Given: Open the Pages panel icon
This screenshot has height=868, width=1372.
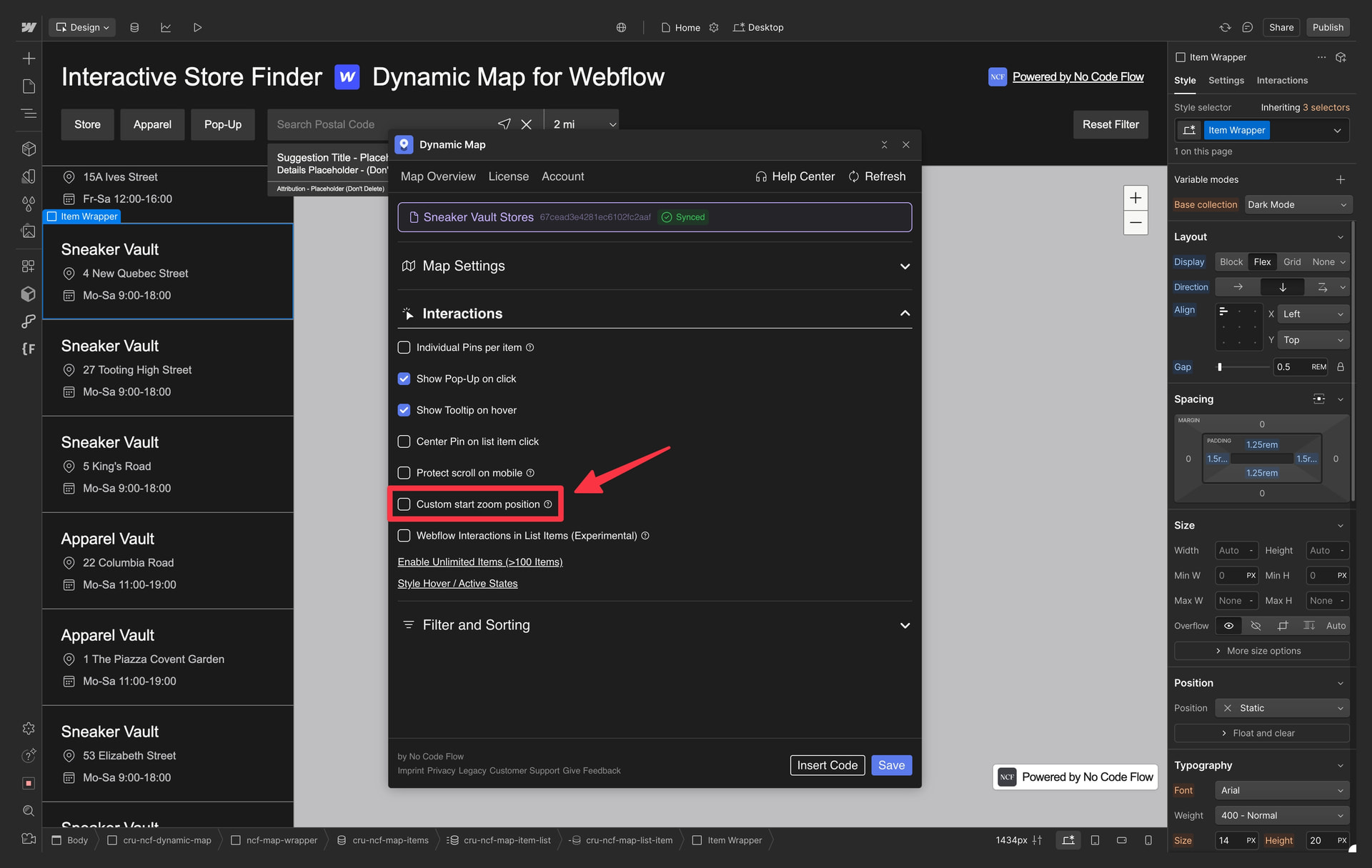Looking at the screenshot, I should (29, 86).
